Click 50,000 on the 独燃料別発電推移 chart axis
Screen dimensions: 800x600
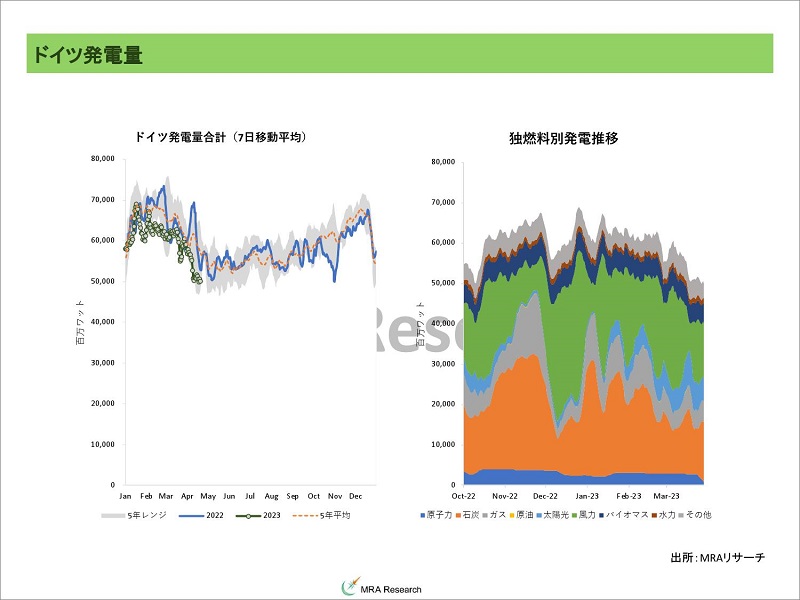coord(443,283)
